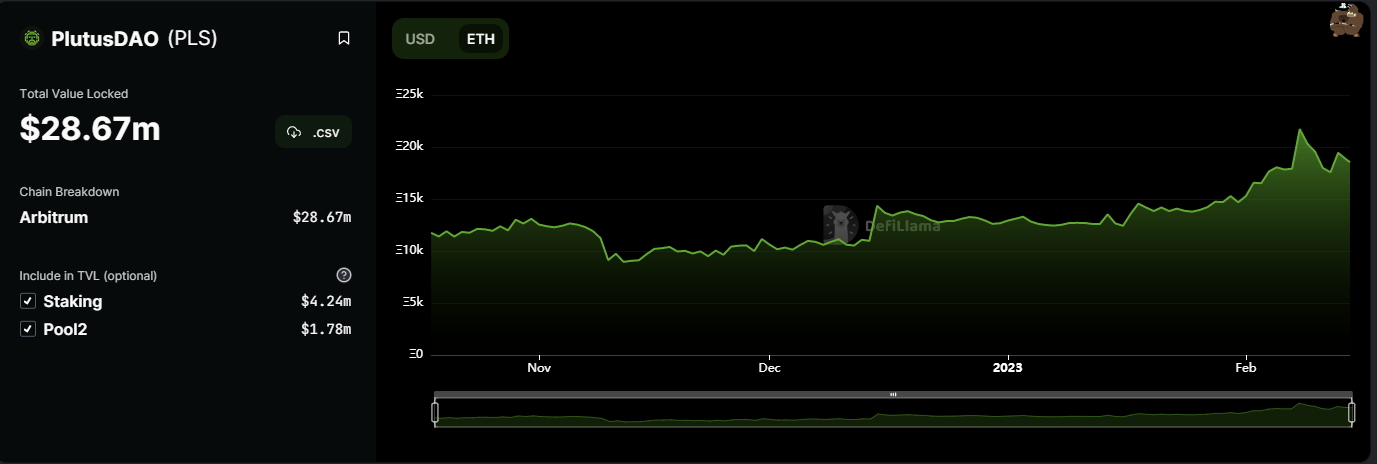Click the left handle of the range slider
Viewport: 1377px width, 464px height.
435,412
